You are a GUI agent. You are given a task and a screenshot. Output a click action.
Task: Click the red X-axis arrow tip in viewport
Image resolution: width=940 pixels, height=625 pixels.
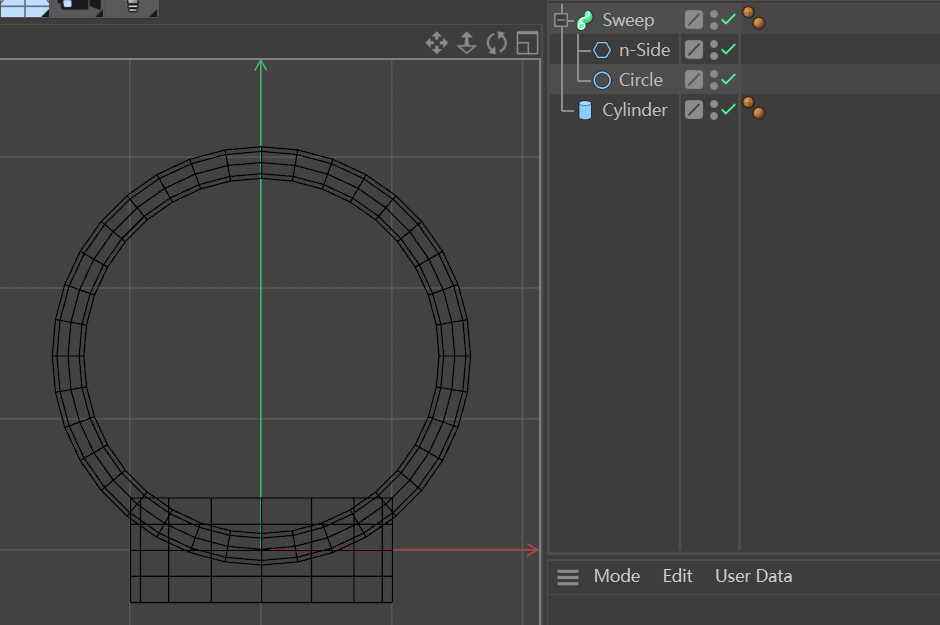point(532,549)
